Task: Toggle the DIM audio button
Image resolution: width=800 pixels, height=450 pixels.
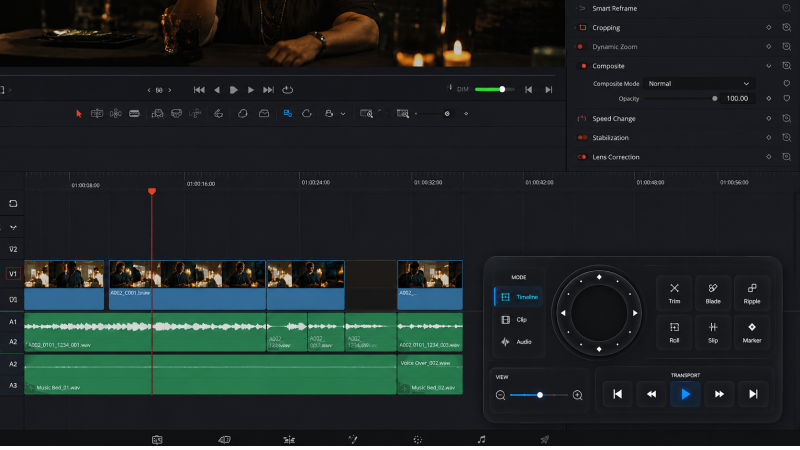Action: [x=463, y=89]
